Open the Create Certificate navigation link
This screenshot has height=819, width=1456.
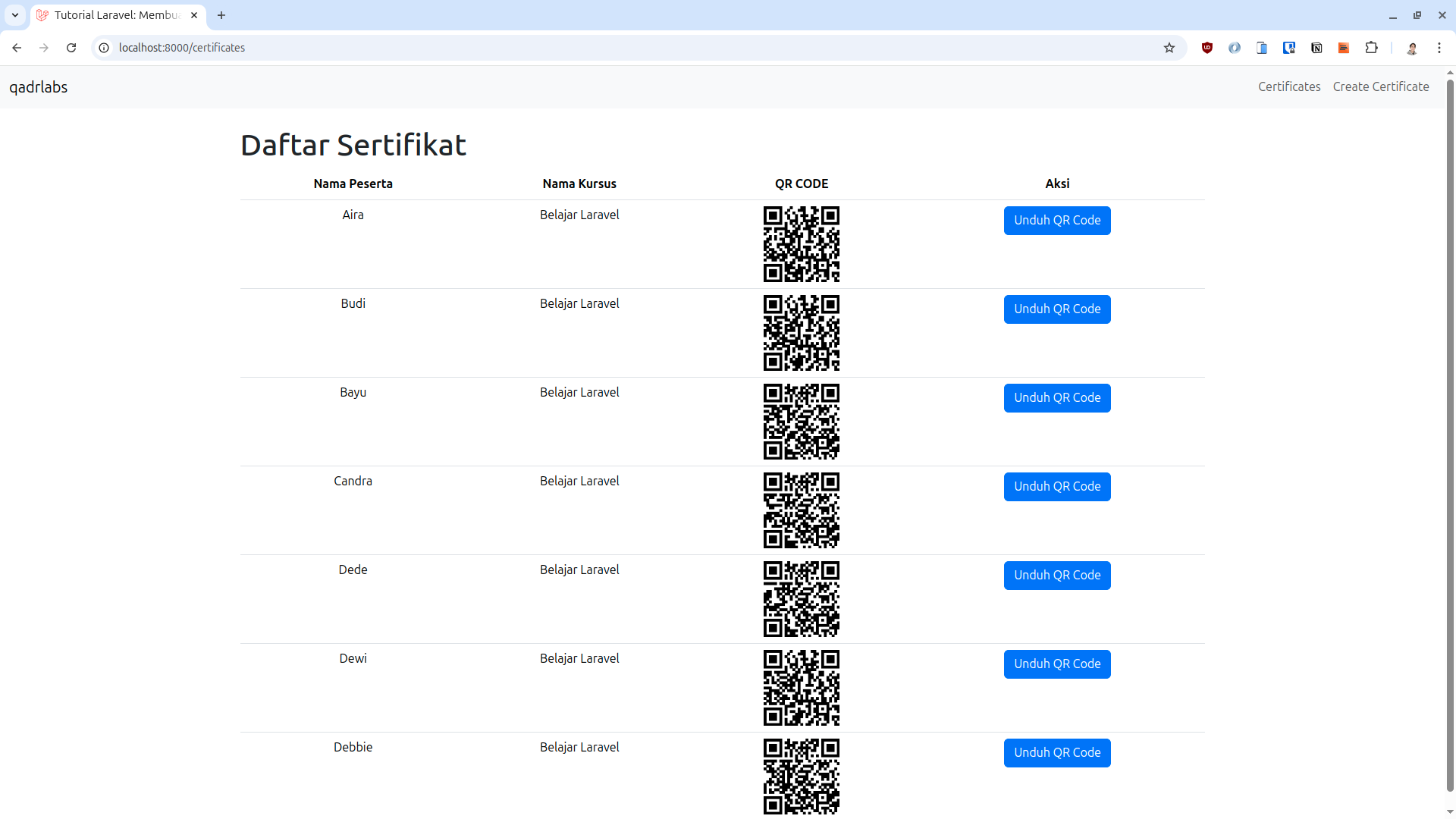point(1381,86)
